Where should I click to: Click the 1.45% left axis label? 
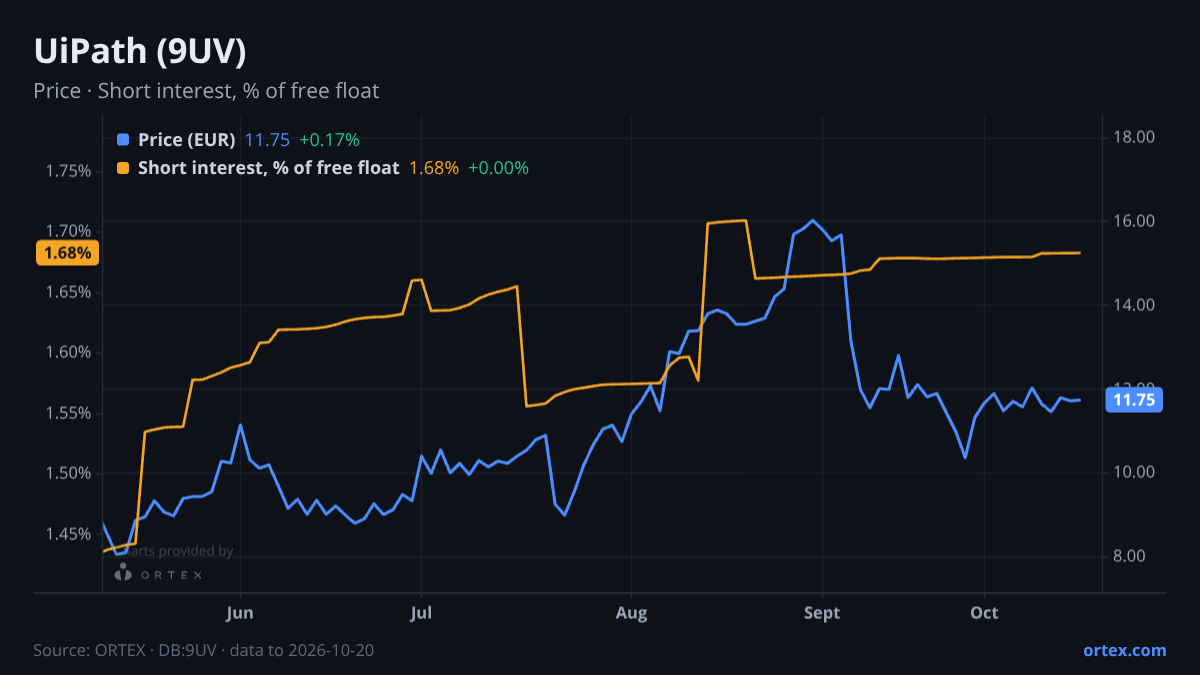68,534
